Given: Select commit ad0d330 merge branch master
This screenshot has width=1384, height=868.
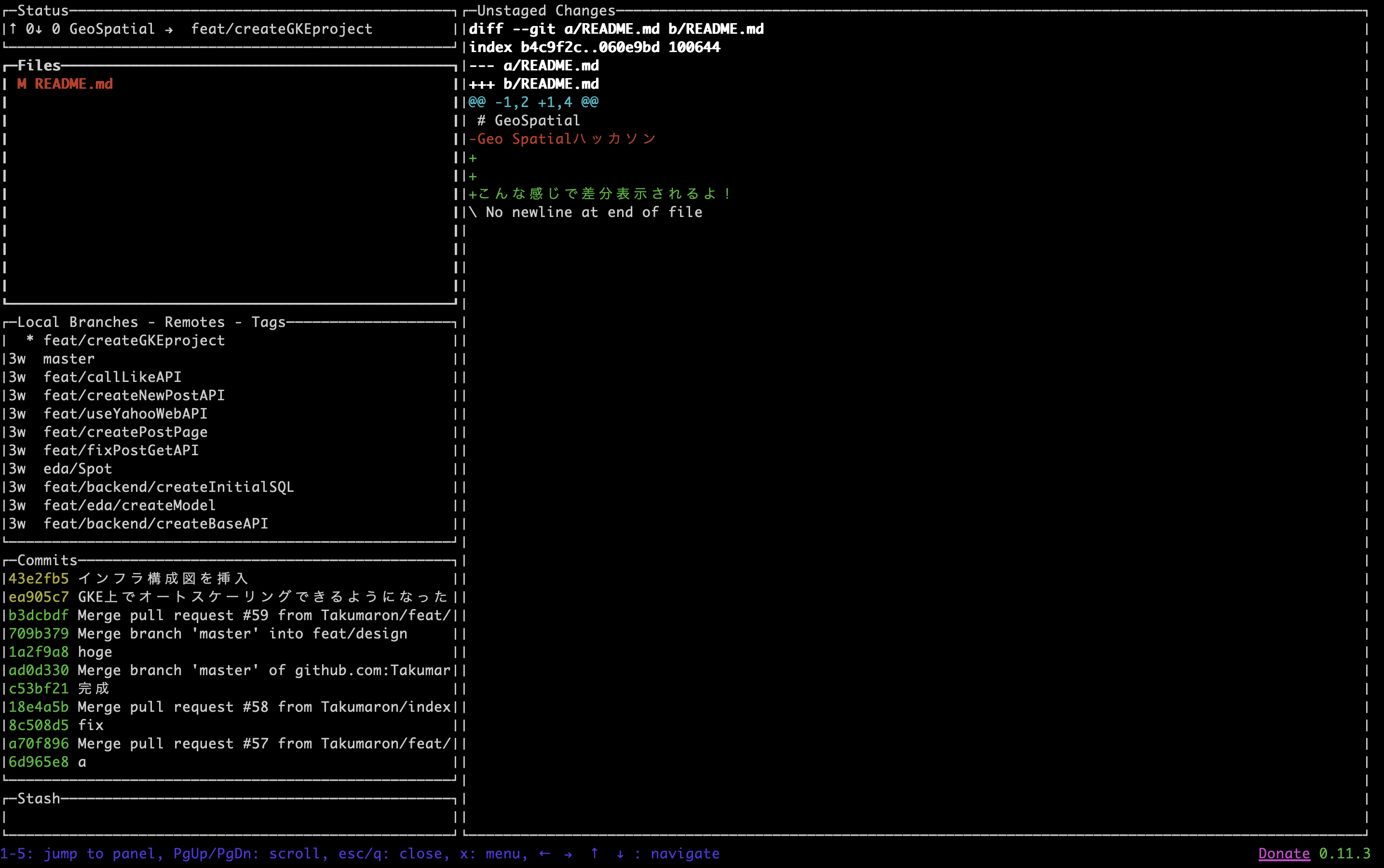Looking at the screenshot, I should click(230, 670).
